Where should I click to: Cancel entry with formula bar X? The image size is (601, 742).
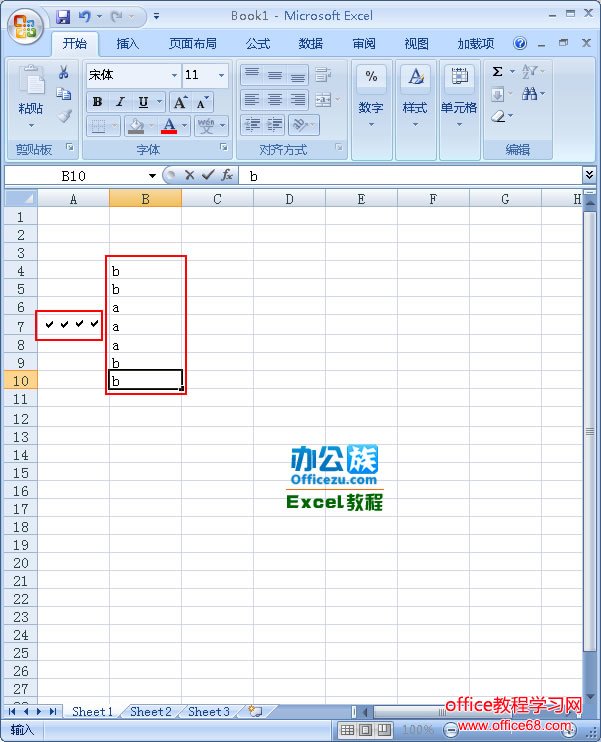(189, 176)
